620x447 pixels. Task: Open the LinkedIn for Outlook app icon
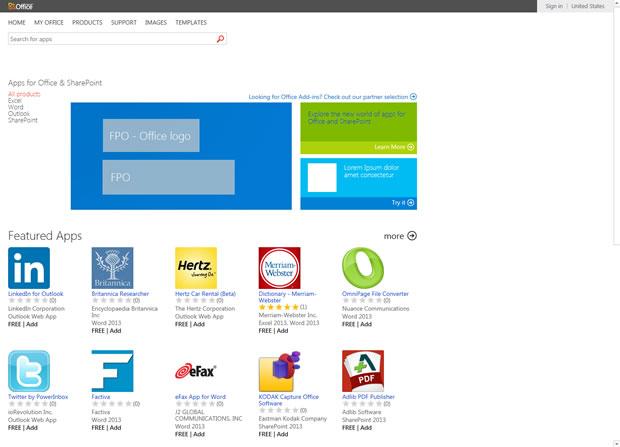point(29,268)
